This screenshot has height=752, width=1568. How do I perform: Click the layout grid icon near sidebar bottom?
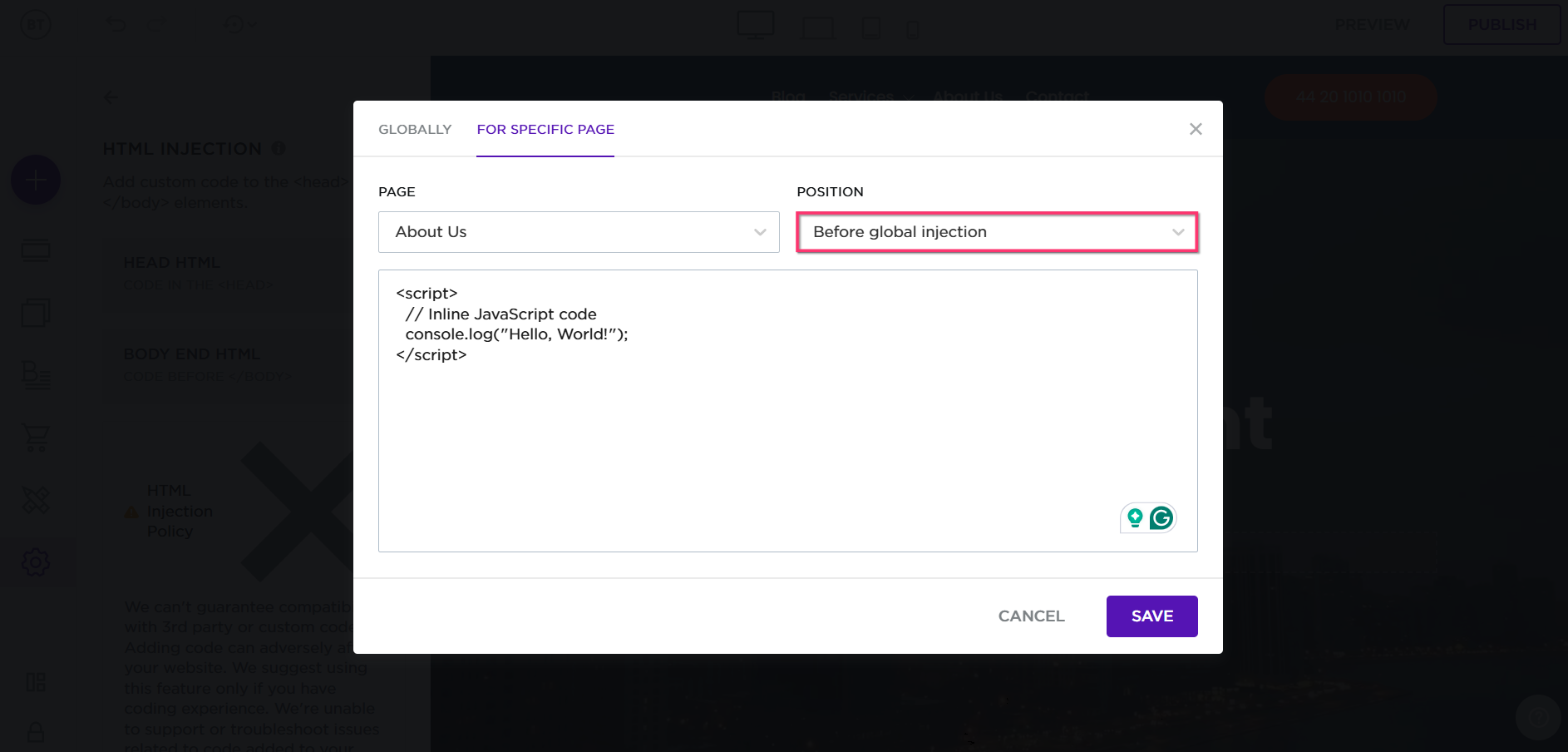coord(36,682)
